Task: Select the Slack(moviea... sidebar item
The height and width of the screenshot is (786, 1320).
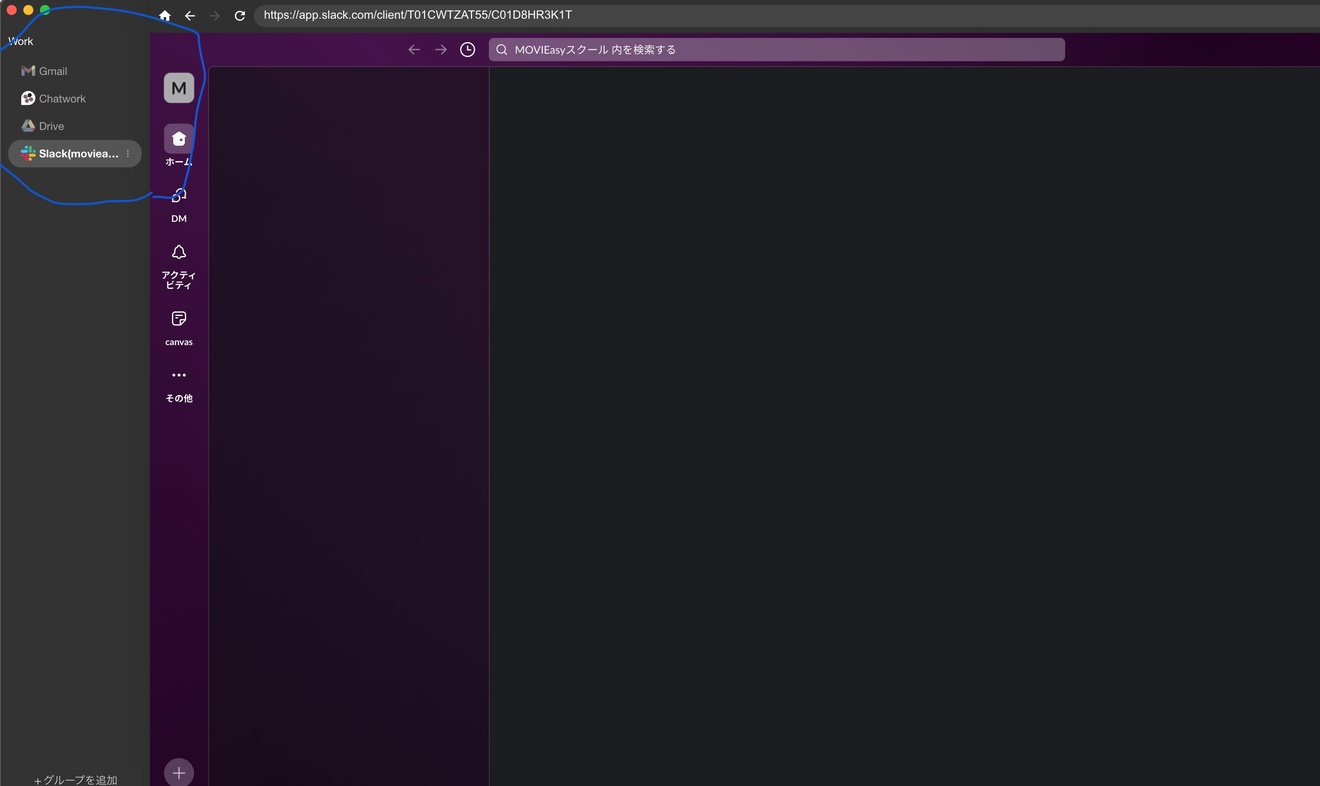Action: (x=75, y=153)
